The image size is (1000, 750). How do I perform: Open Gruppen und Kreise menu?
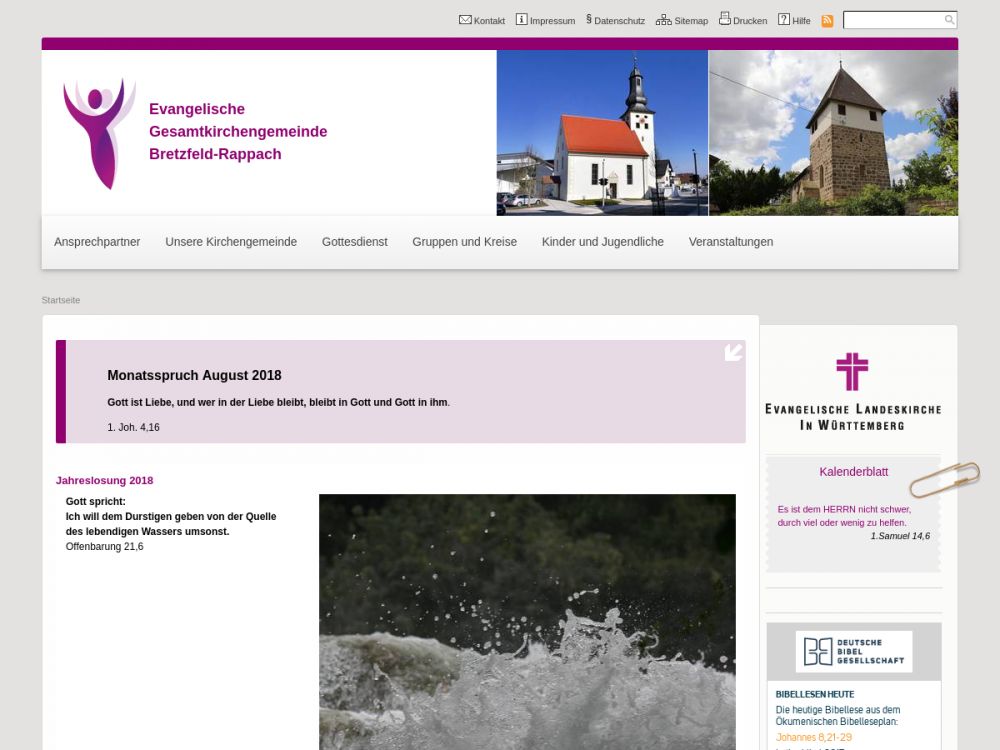(464, 242)
